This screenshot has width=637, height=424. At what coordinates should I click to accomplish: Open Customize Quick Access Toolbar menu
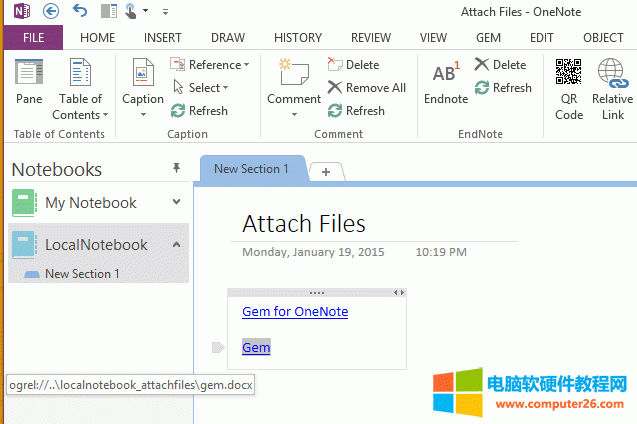pyautogui.click(x=165, y=12)
